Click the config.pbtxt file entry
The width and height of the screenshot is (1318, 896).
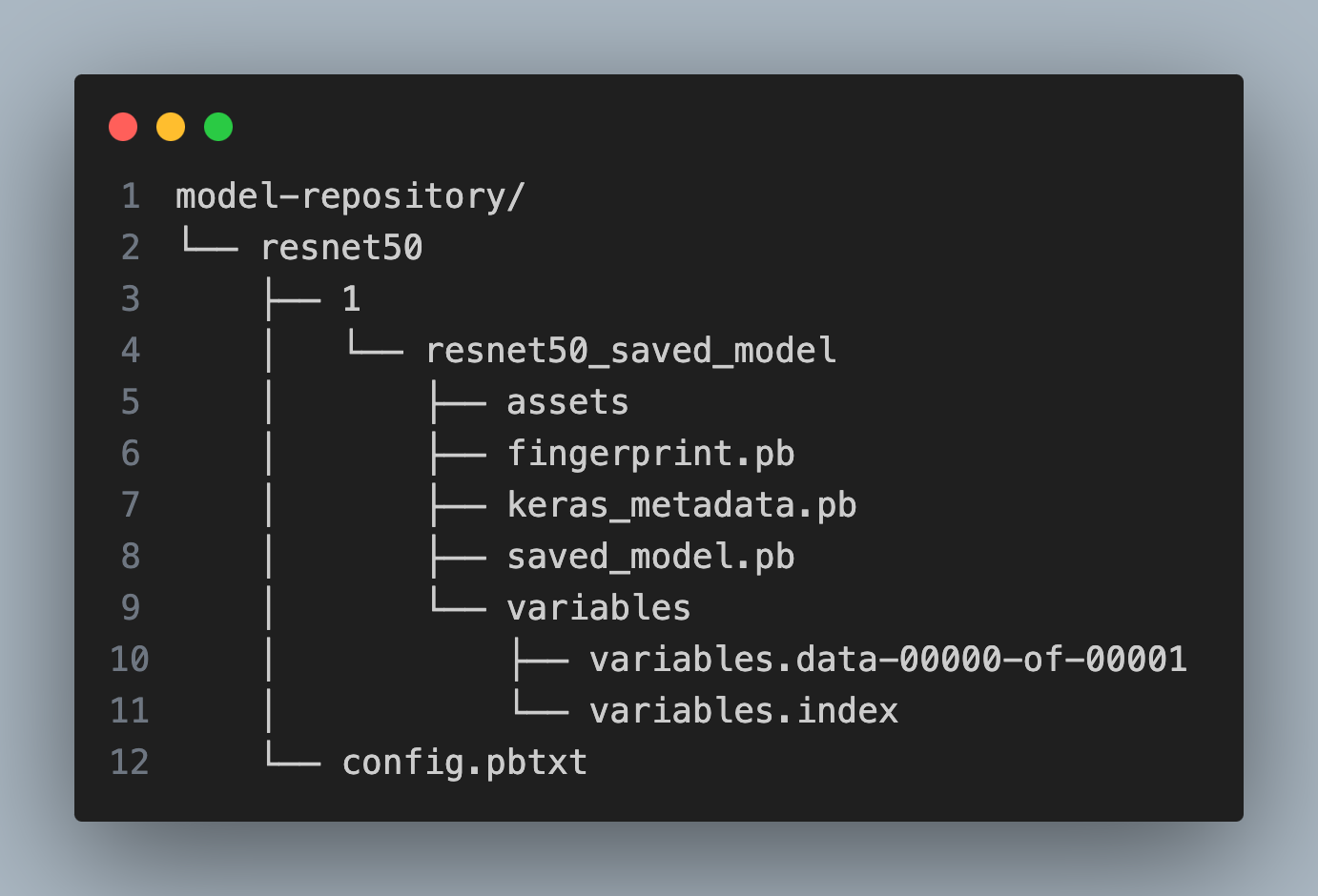pos(464,763)
